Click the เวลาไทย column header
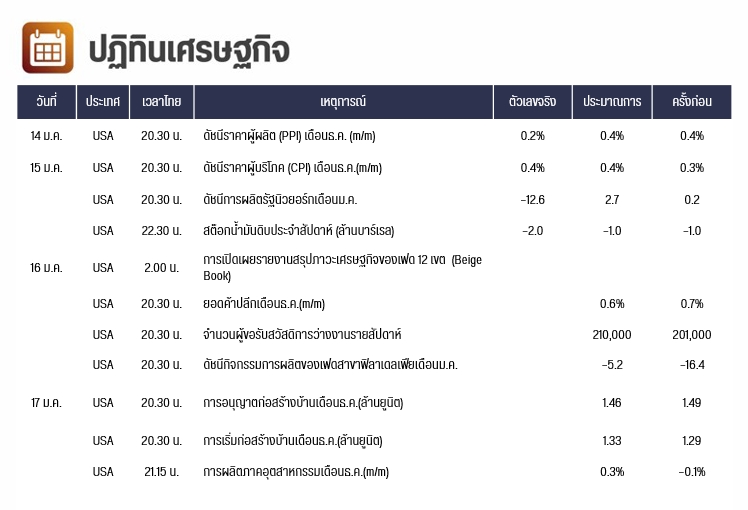This screenshot has width=748, height=510. click(x=162, y=102)
